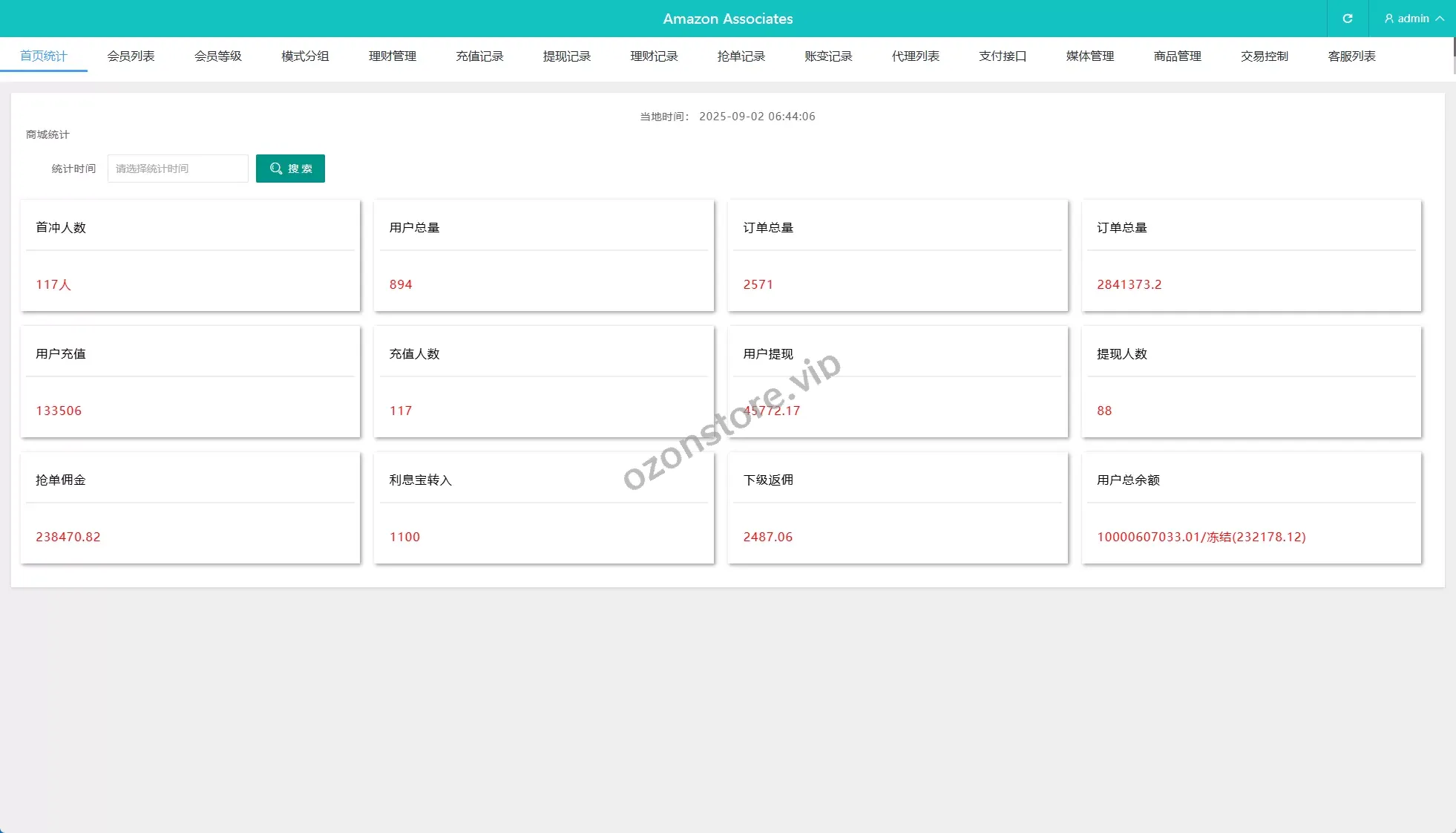The width and height of the screenshot is (1456, 833).
Task: Click the 用户总余额 statistics card
Action: pyautogui.click(x=1251, y=508)
